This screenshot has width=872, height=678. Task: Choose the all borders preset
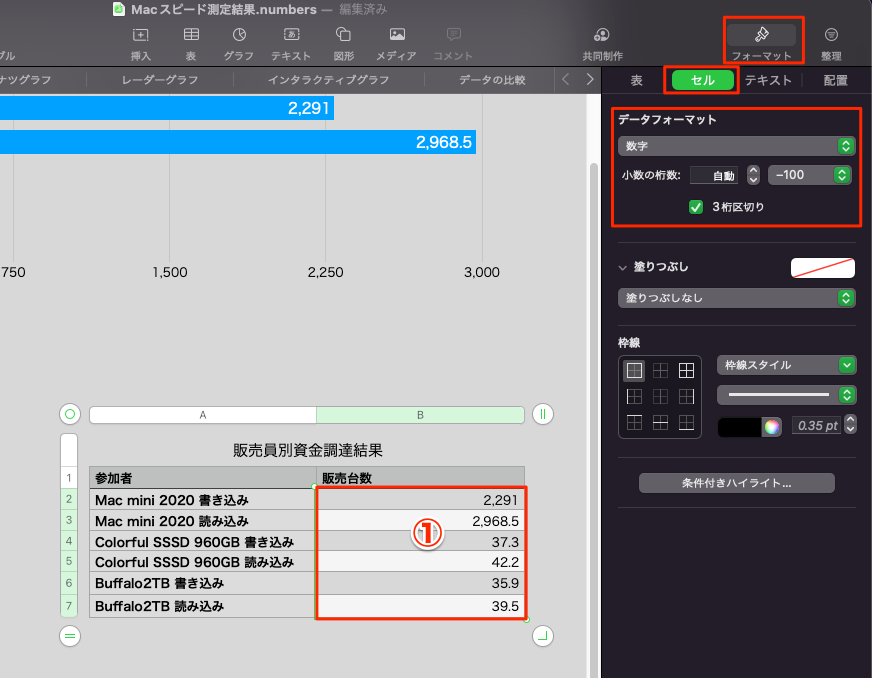tap(686, 370)
